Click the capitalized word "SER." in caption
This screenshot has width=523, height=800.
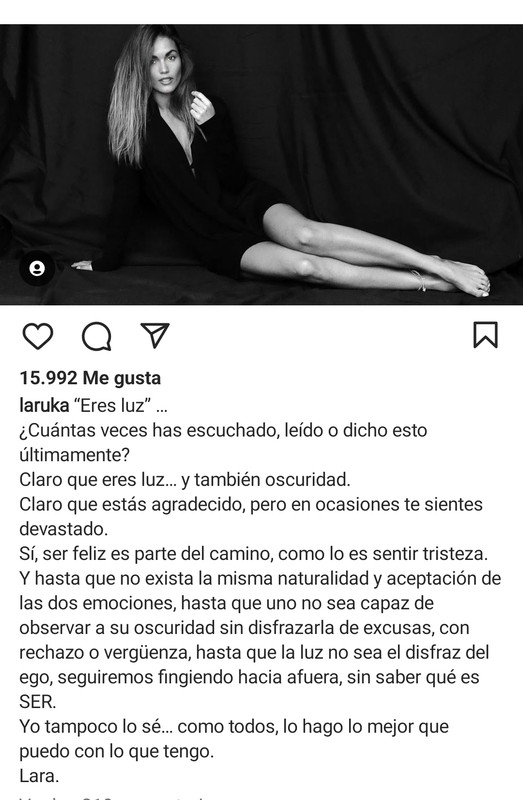pyautogui.click(x=38, y=702)
